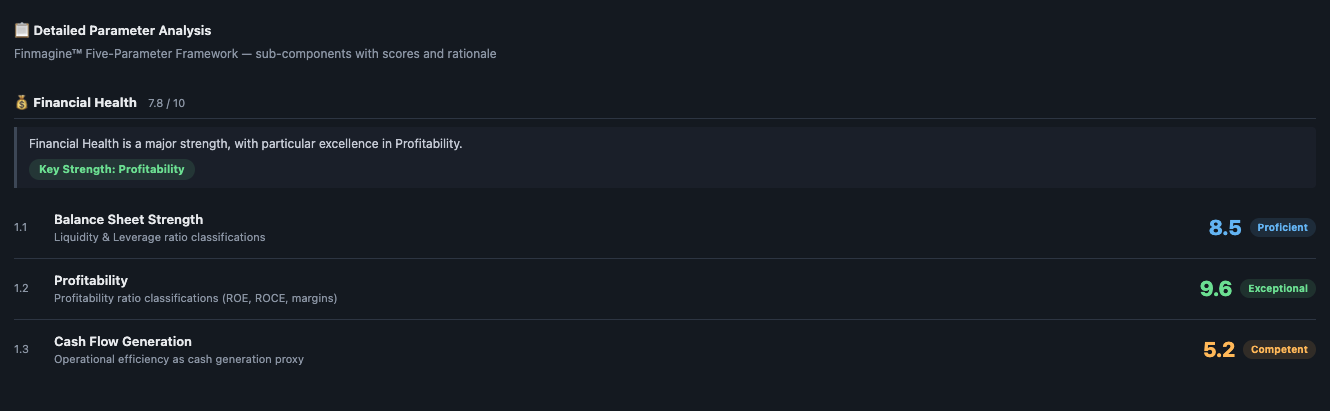Click the Financial Health summary sentence
This screenshot has width=1330, height=411.
(x=245, y=144)
